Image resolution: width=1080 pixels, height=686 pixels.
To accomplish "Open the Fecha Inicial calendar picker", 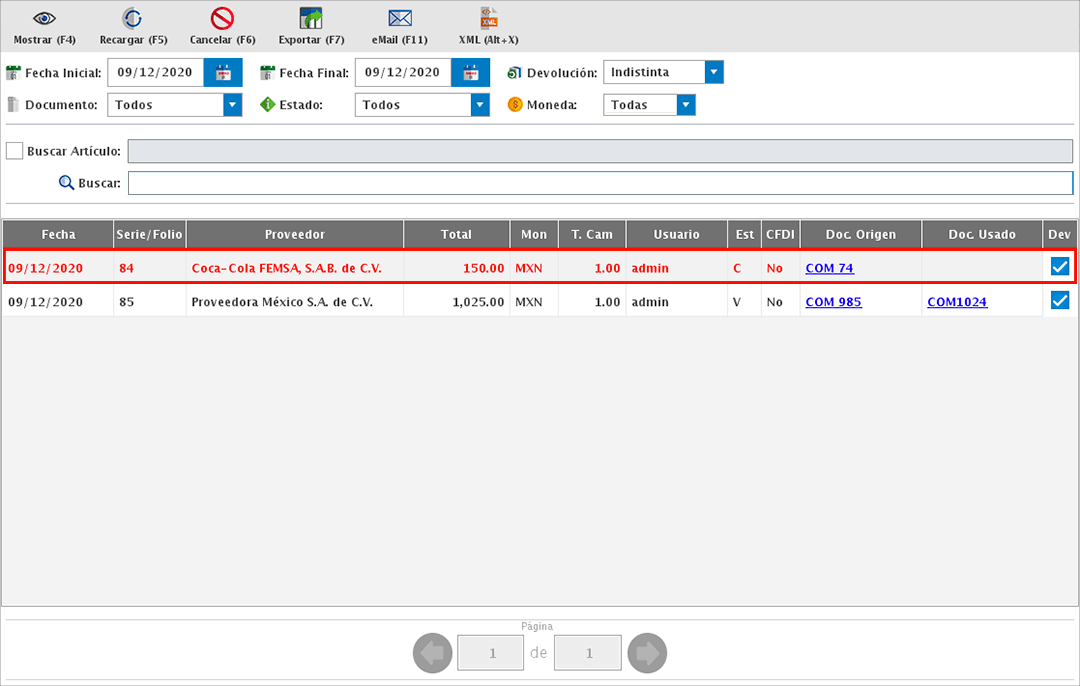I will [223, 72].
